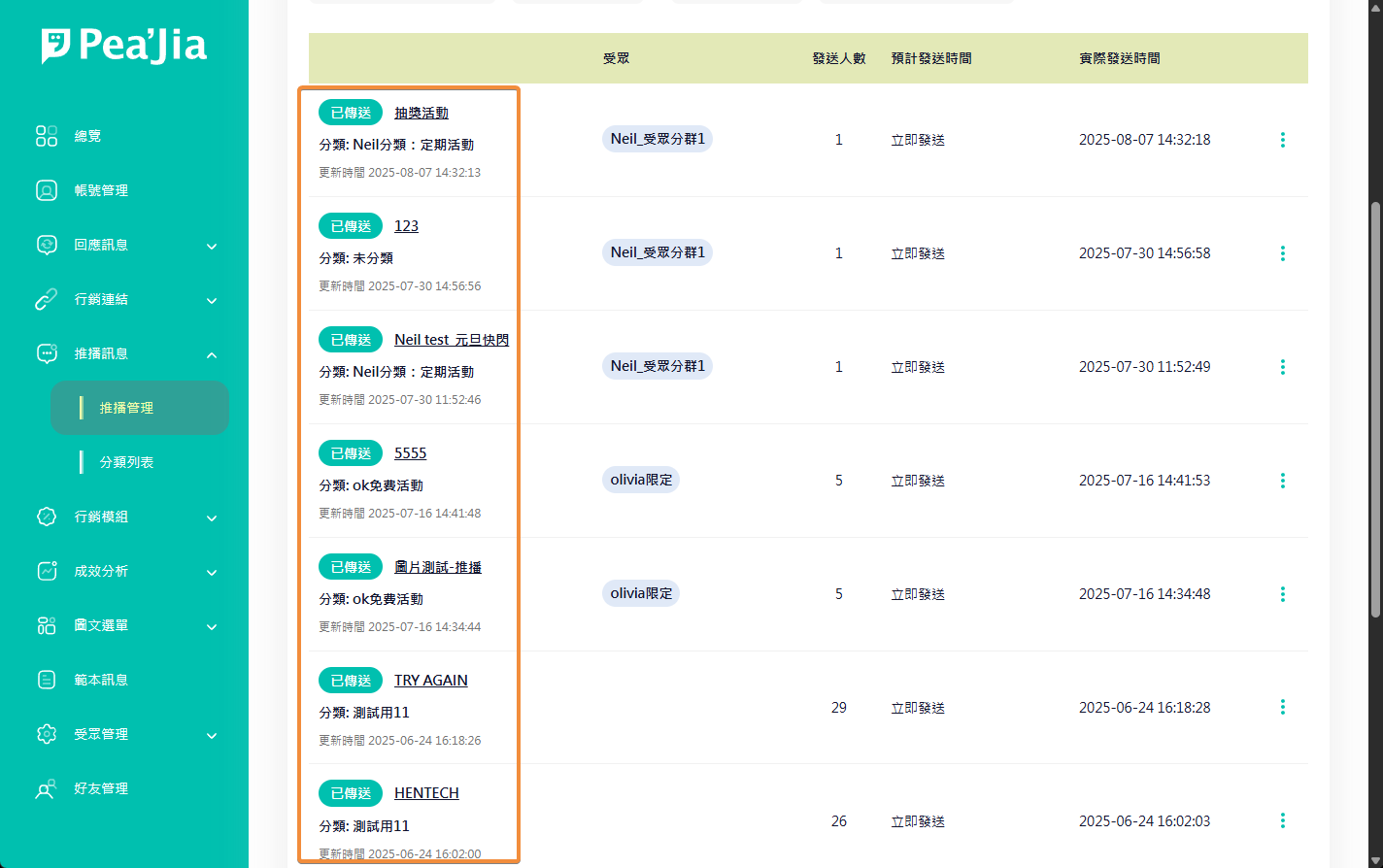Image resolution: width=1383 pixels, height=868 pixels.
Task: Click the 好友管理 friends icon
Action: 47,788
